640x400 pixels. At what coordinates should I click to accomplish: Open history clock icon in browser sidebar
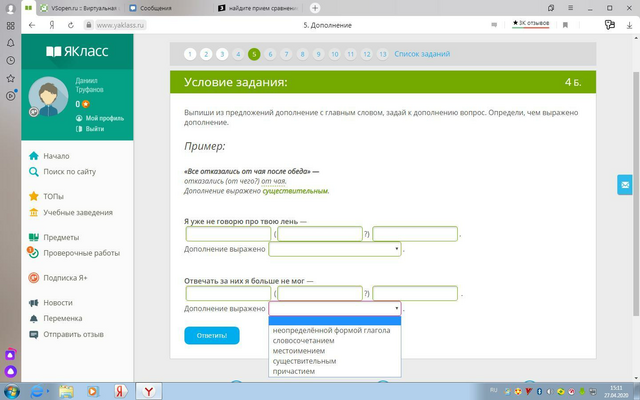(11, 60)
